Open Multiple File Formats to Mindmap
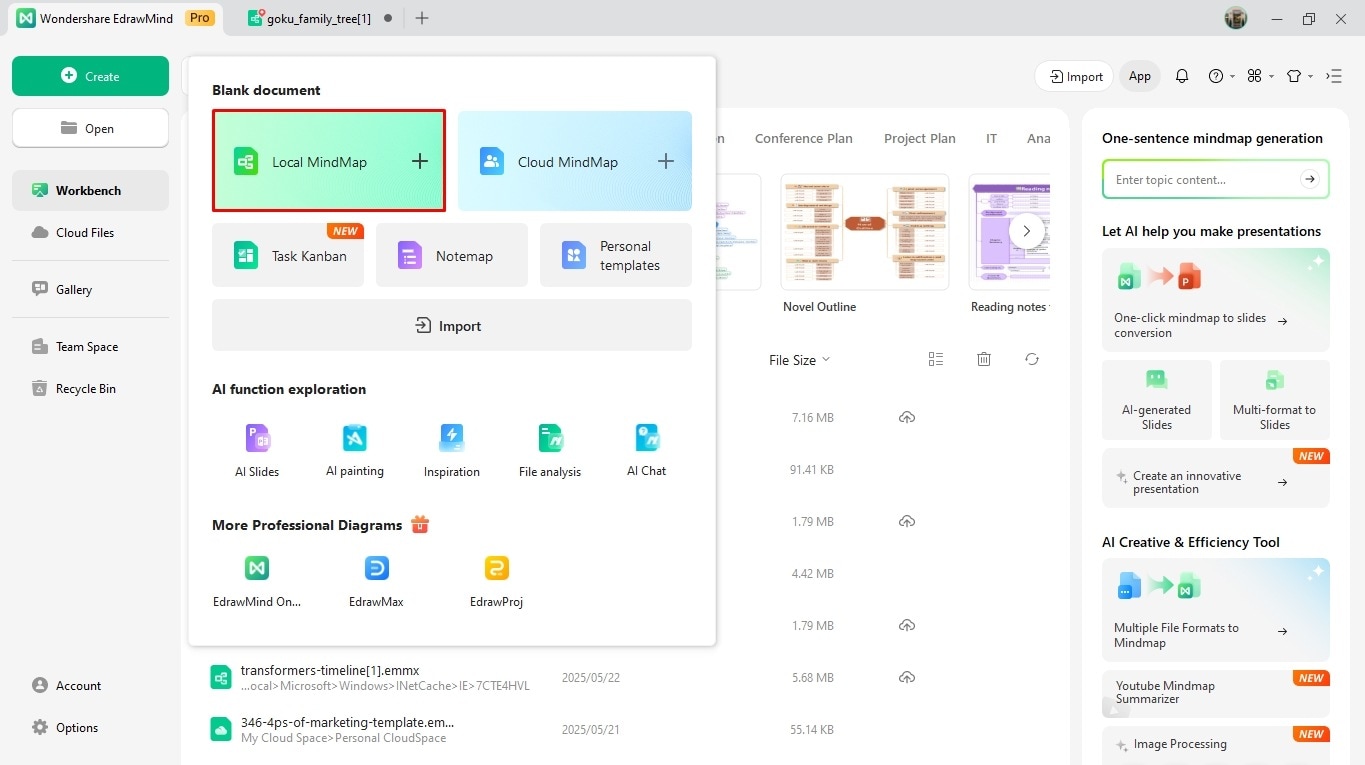Image resolution: width=1365 pixels, height=765 pixels. click(x=1216, y=610)
